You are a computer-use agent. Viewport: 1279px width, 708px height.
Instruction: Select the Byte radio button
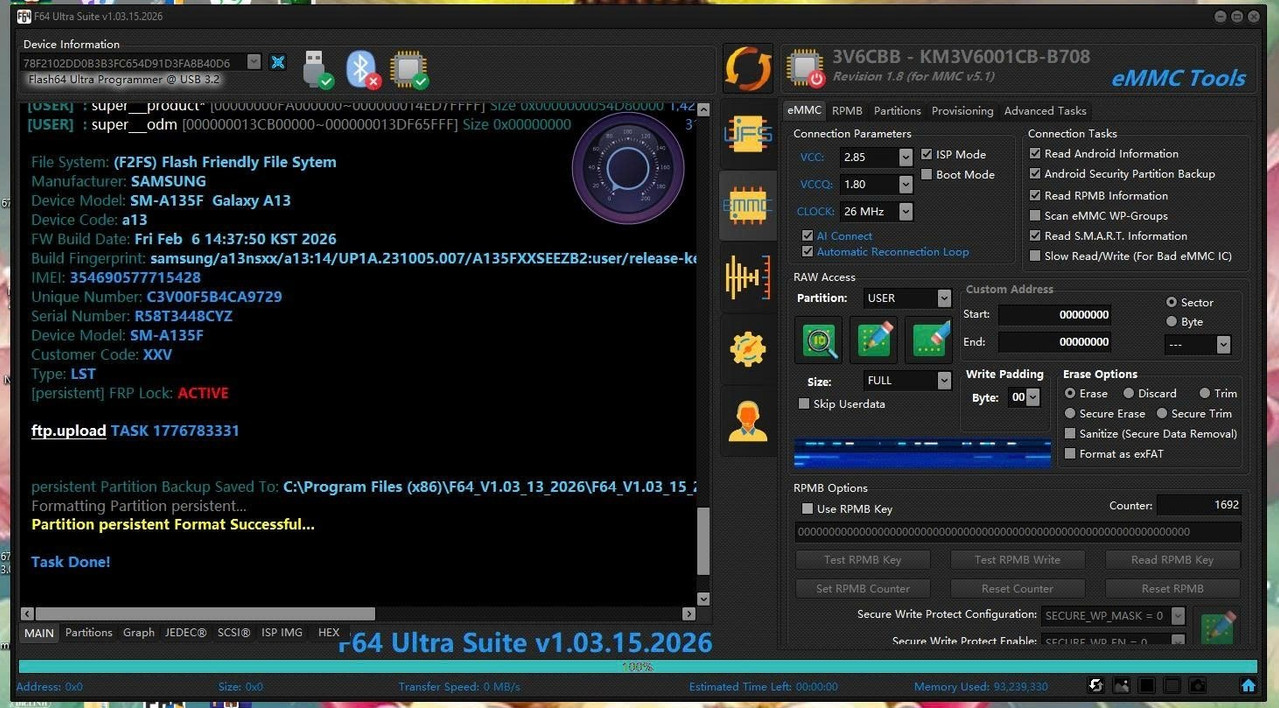click(x=1171, y=322)
